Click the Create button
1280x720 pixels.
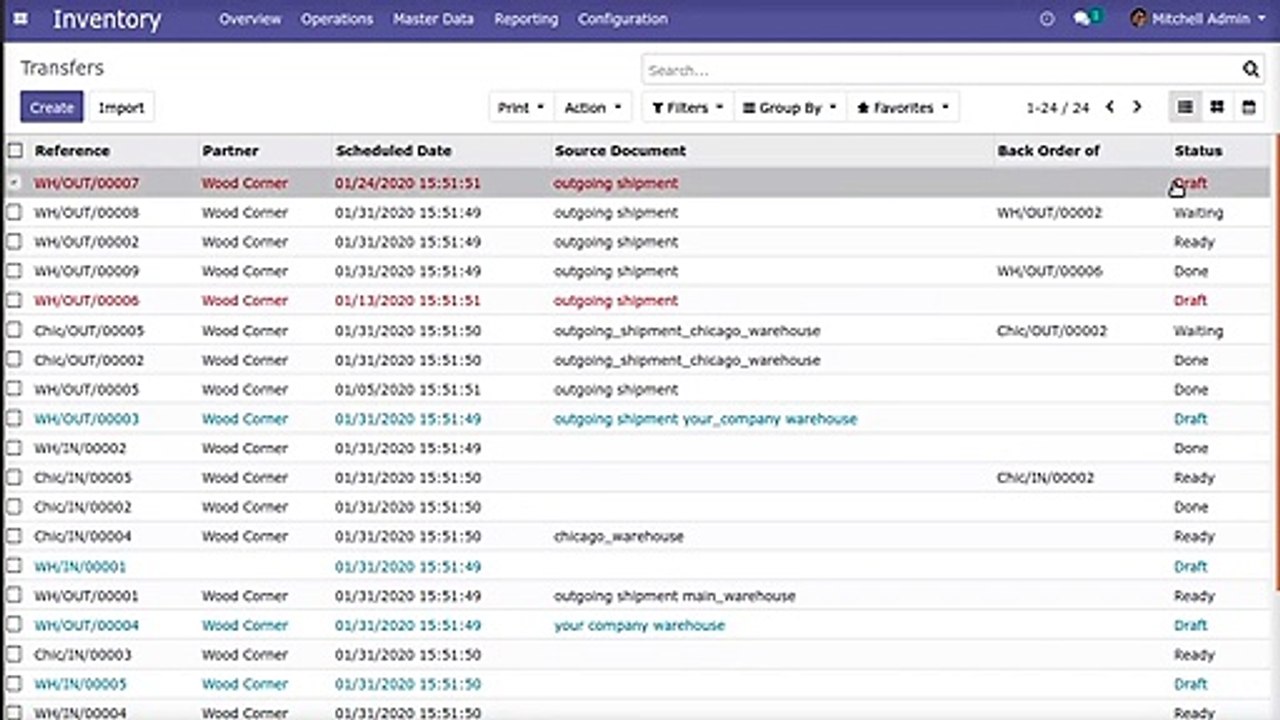pyautogui.click(x=52, y=107)
